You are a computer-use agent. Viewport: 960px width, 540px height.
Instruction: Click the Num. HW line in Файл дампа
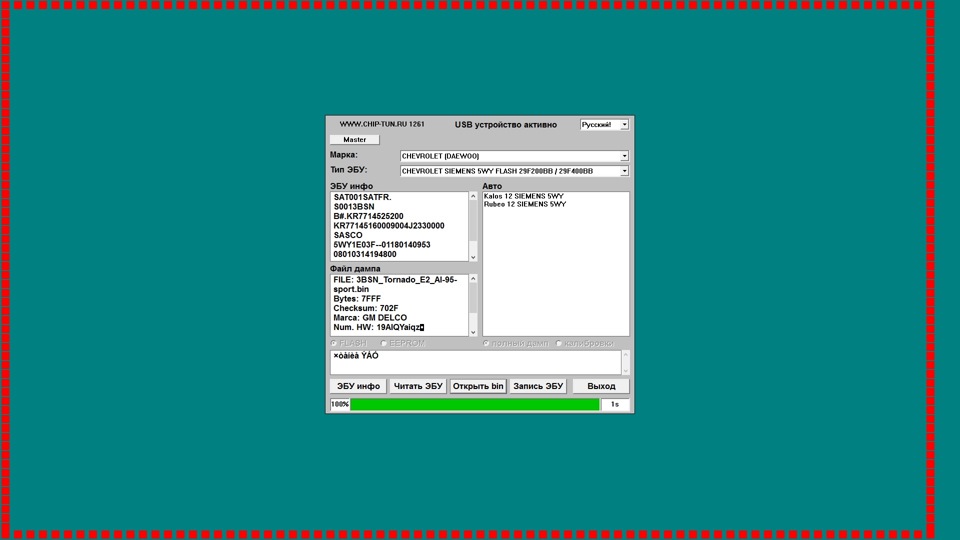pyautogui.click(x=378, y=328)
